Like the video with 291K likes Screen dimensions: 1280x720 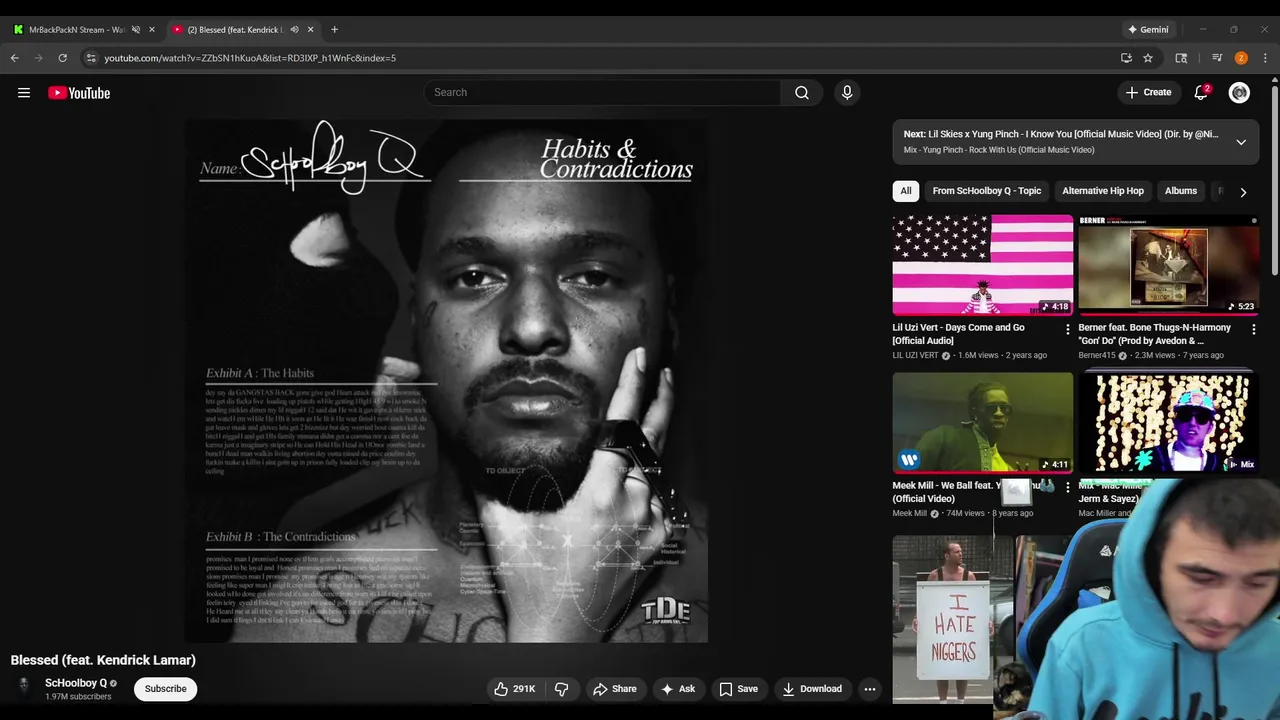tap(514, 689)
